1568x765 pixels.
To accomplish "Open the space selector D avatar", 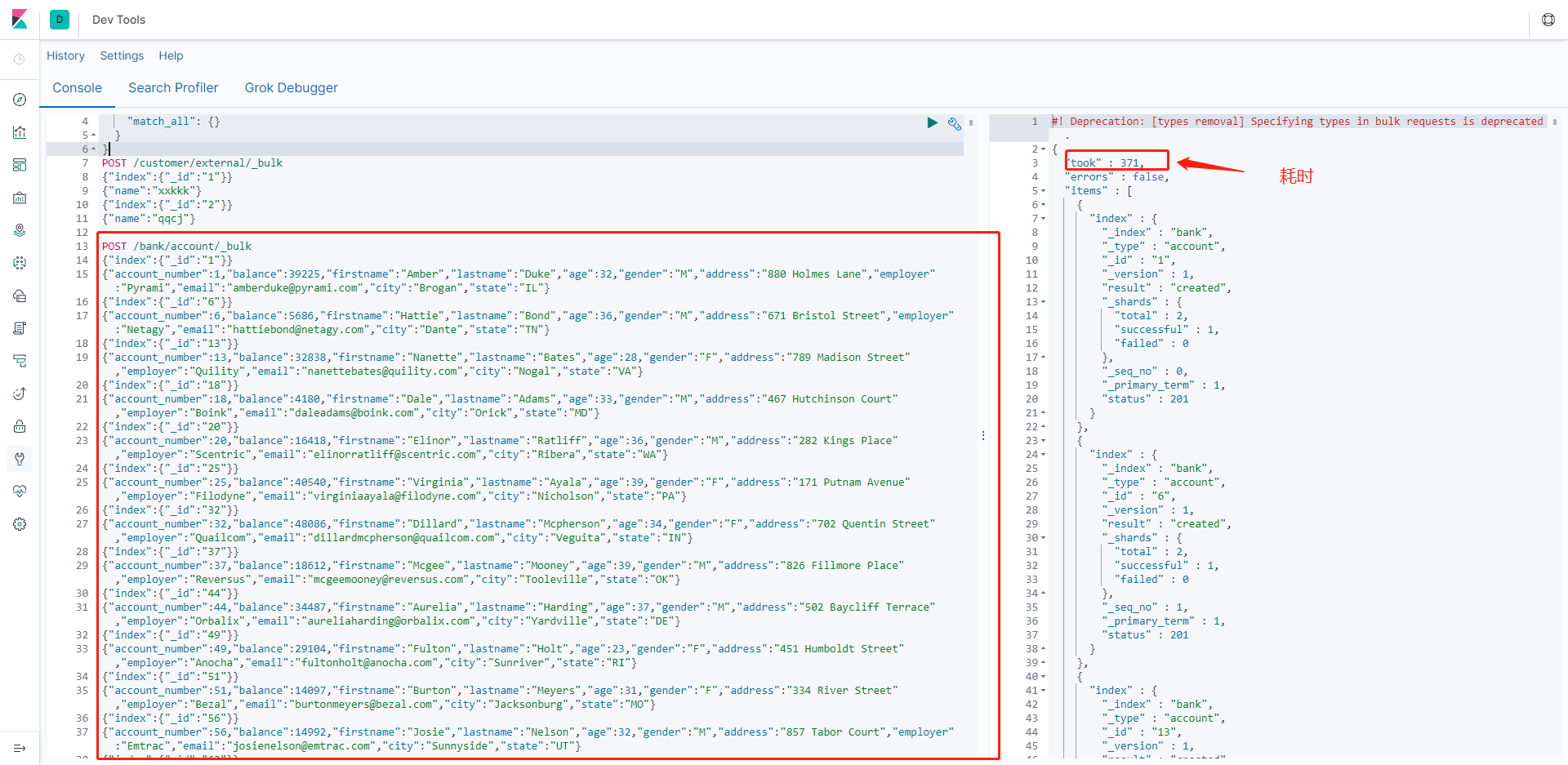I will 60,20.
